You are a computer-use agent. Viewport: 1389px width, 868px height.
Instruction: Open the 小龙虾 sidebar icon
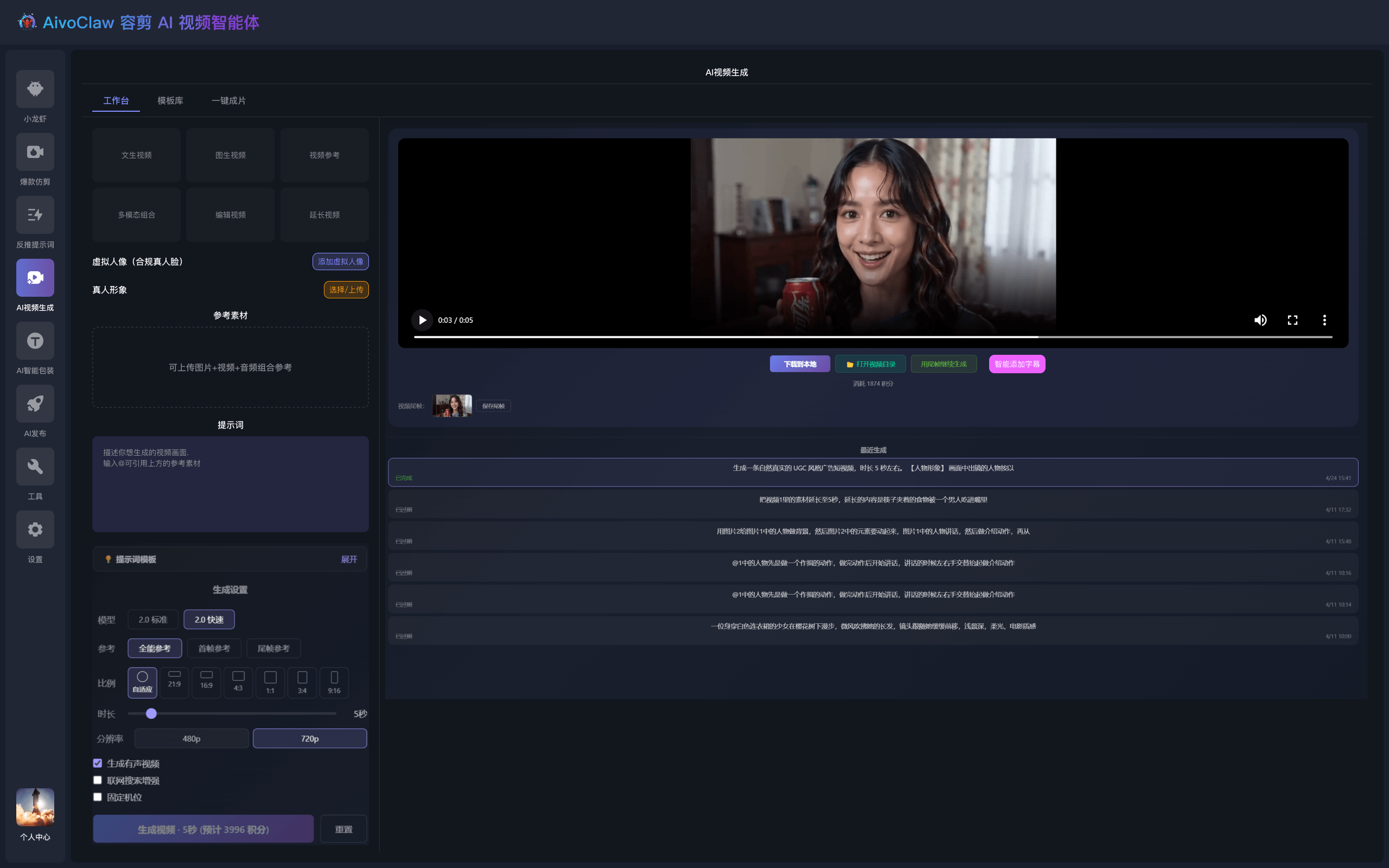tap(35, 89)
